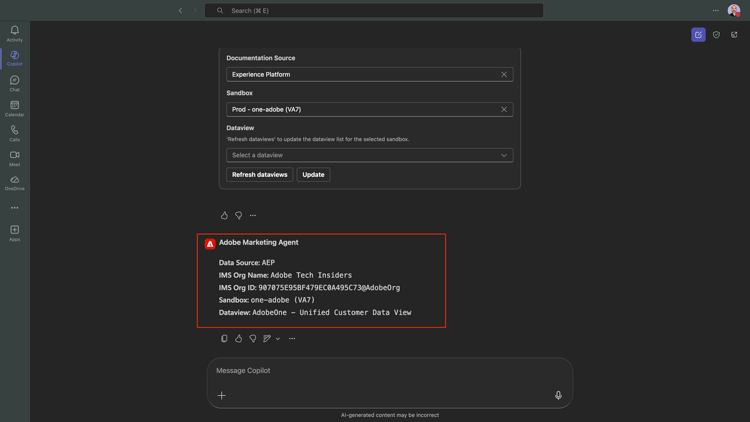This screenshot has height=422, width=750.
Task: Click IMS Org Name Adobe Tech Insiders
Action: [285, 275]
